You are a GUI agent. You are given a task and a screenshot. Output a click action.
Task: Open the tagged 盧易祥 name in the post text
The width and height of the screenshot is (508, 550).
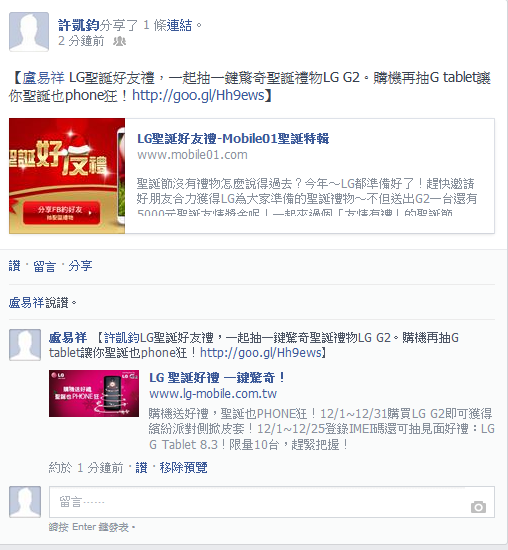pyautogui.click(x=44, y=78)
